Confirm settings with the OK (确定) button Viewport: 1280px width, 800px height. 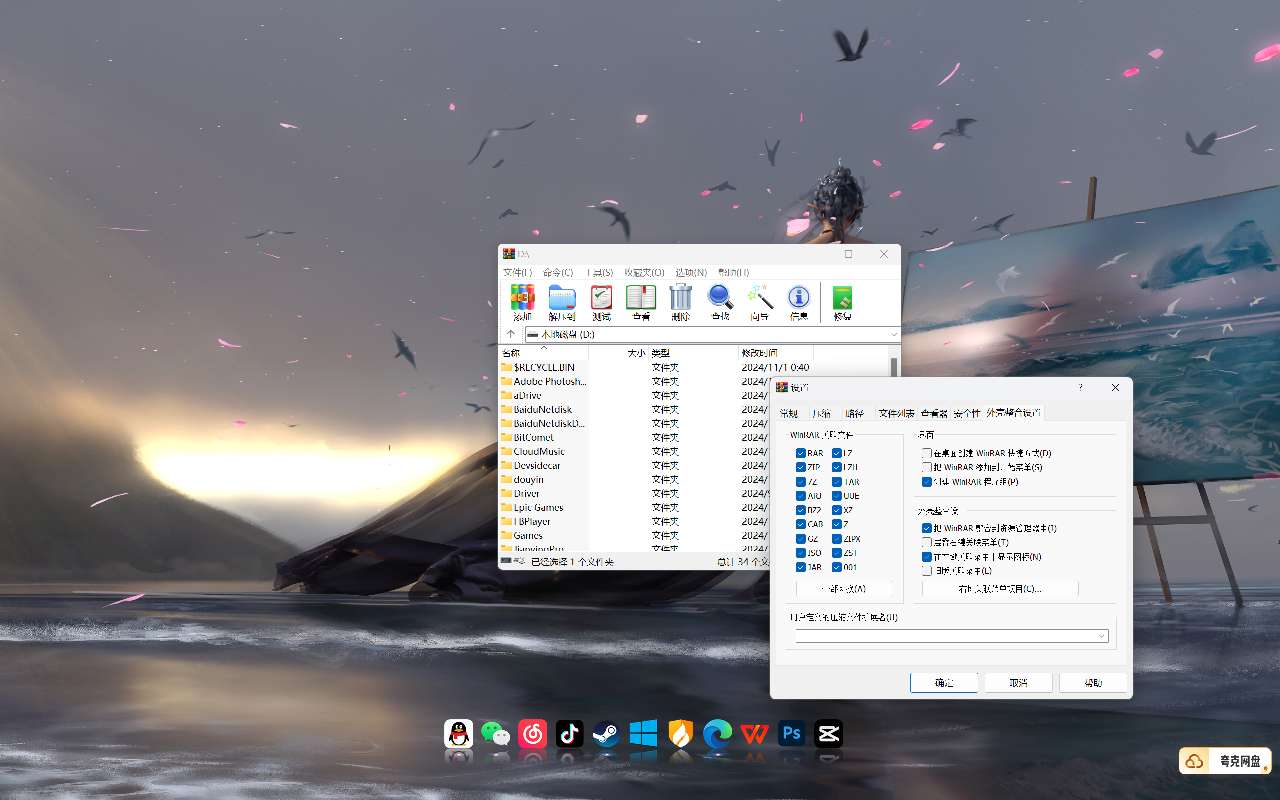pyautogui.click(x=944, y=683)
